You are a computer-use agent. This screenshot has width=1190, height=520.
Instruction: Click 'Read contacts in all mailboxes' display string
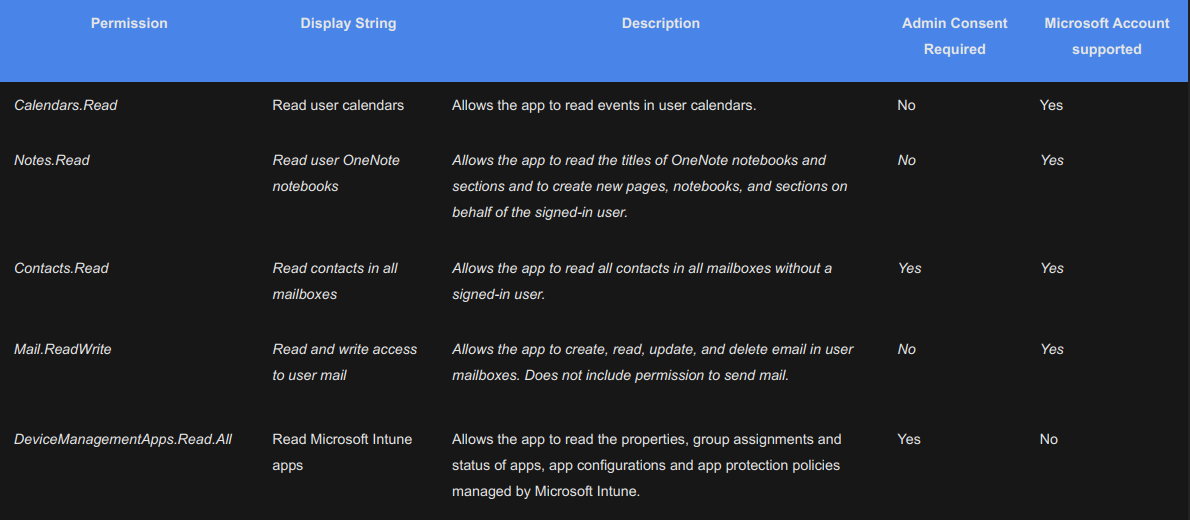(x=335, y=281)
